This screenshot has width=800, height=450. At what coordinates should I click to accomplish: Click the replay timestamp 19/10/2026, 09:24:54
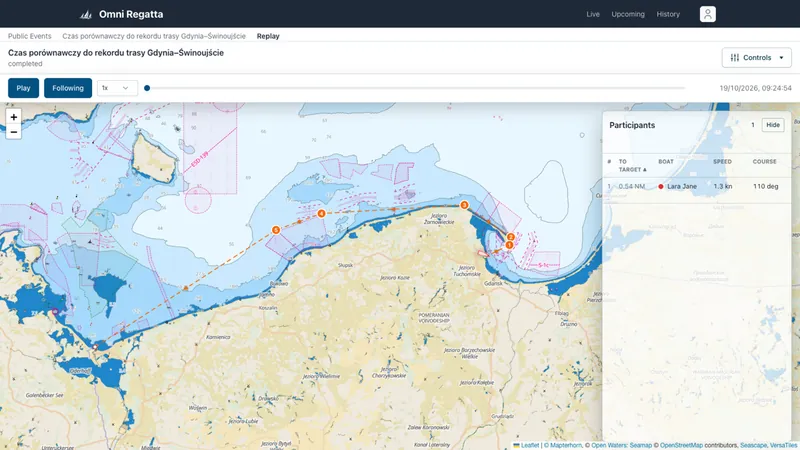(x=755, y=88)
